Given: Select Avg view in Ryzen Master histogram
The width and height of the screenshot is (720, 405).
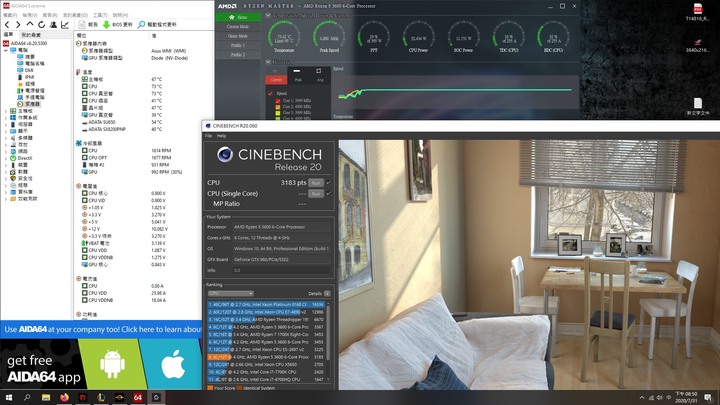Looking at the screenshot, I should click(x=320, y=80).
